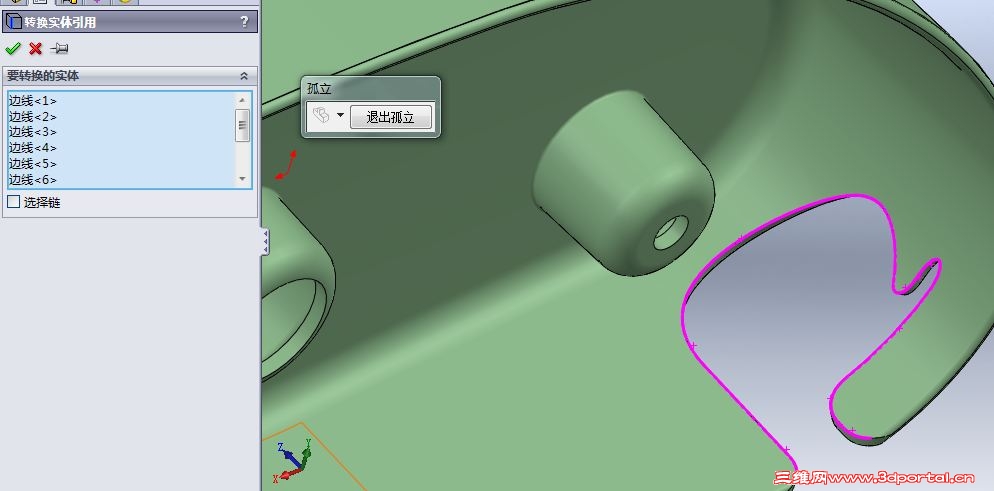Click the entity list scrollbar thumb
This screenshot has width=994, height=491.
click(x=242, y=124)
